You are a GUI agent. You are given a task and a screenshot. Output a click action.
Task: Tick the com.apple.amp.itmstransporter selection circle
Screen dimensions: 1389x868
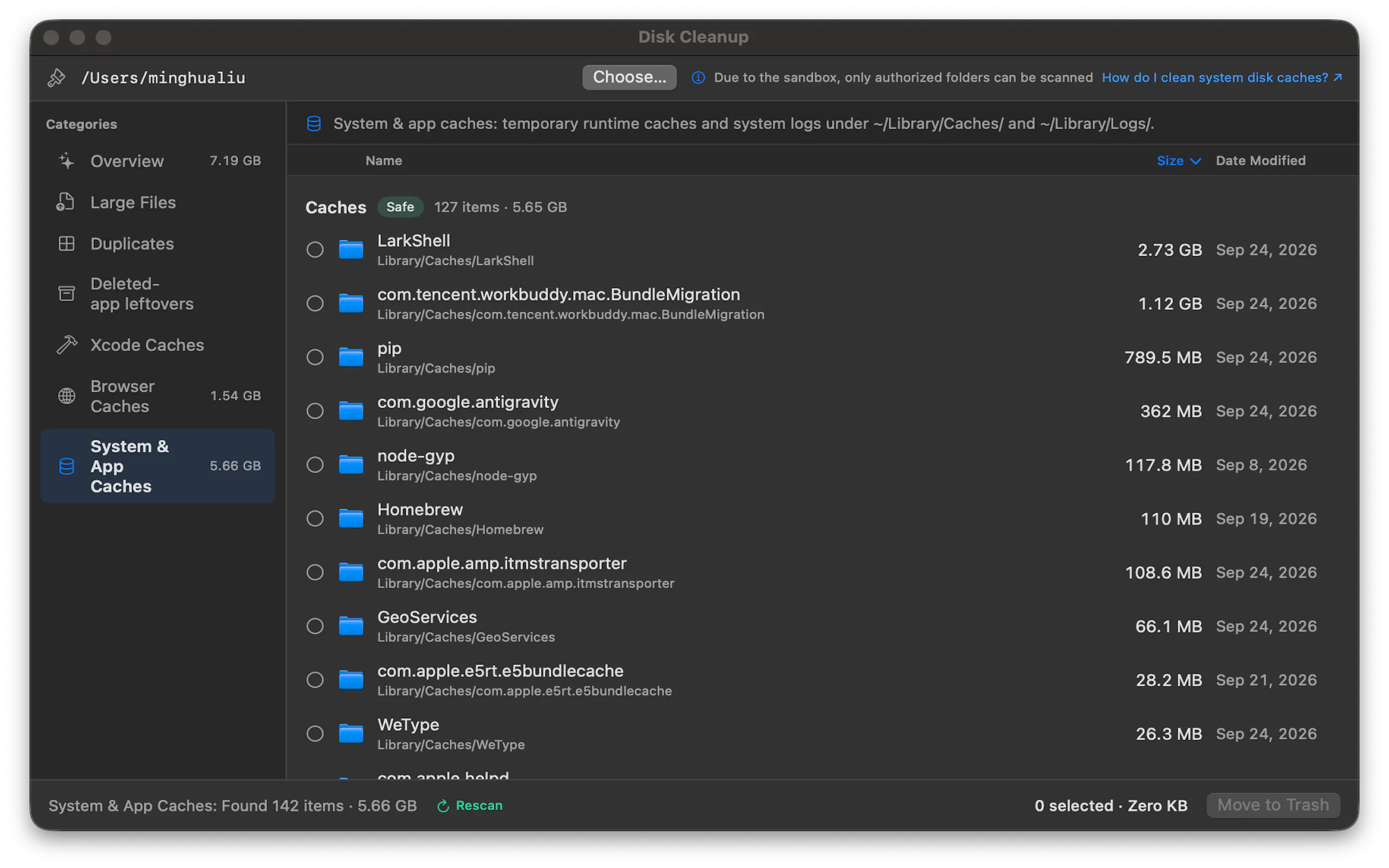(x=315, y=572)
